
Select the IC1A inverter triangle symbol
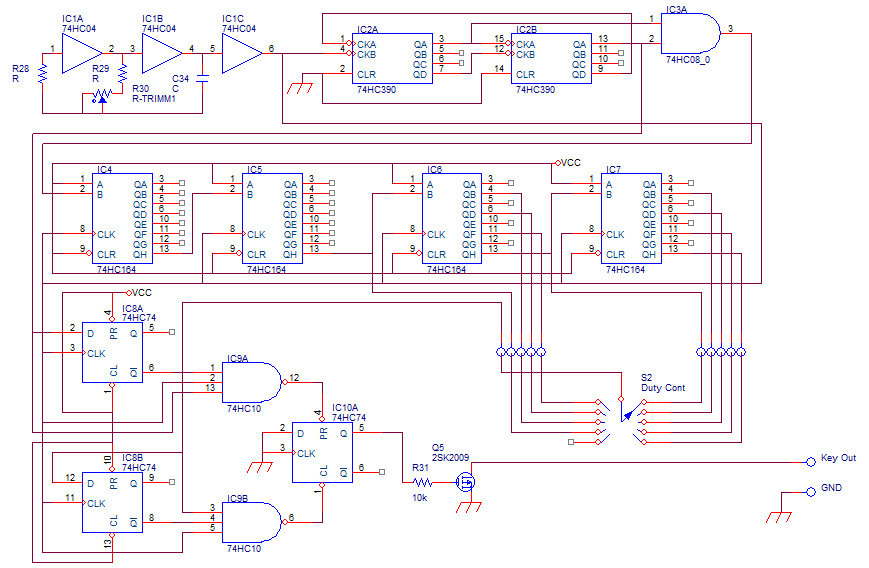tap(80, 53)
